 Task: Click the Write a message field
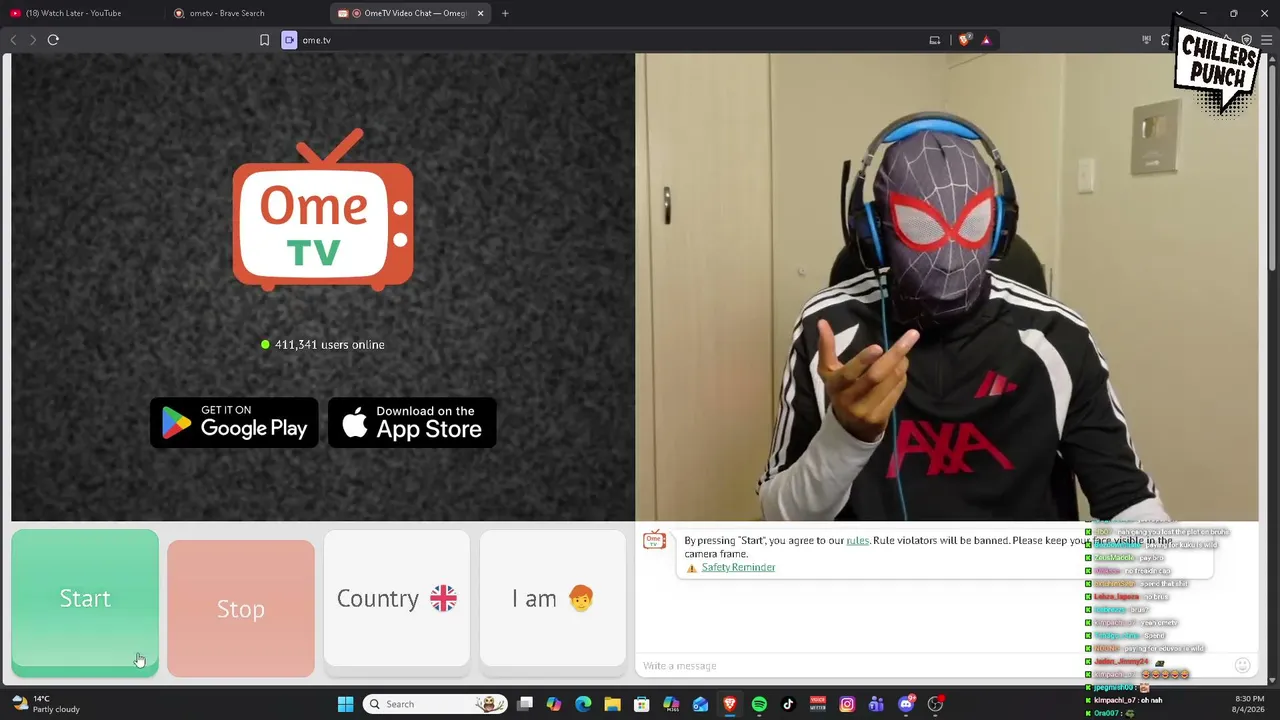click(930, 666)
